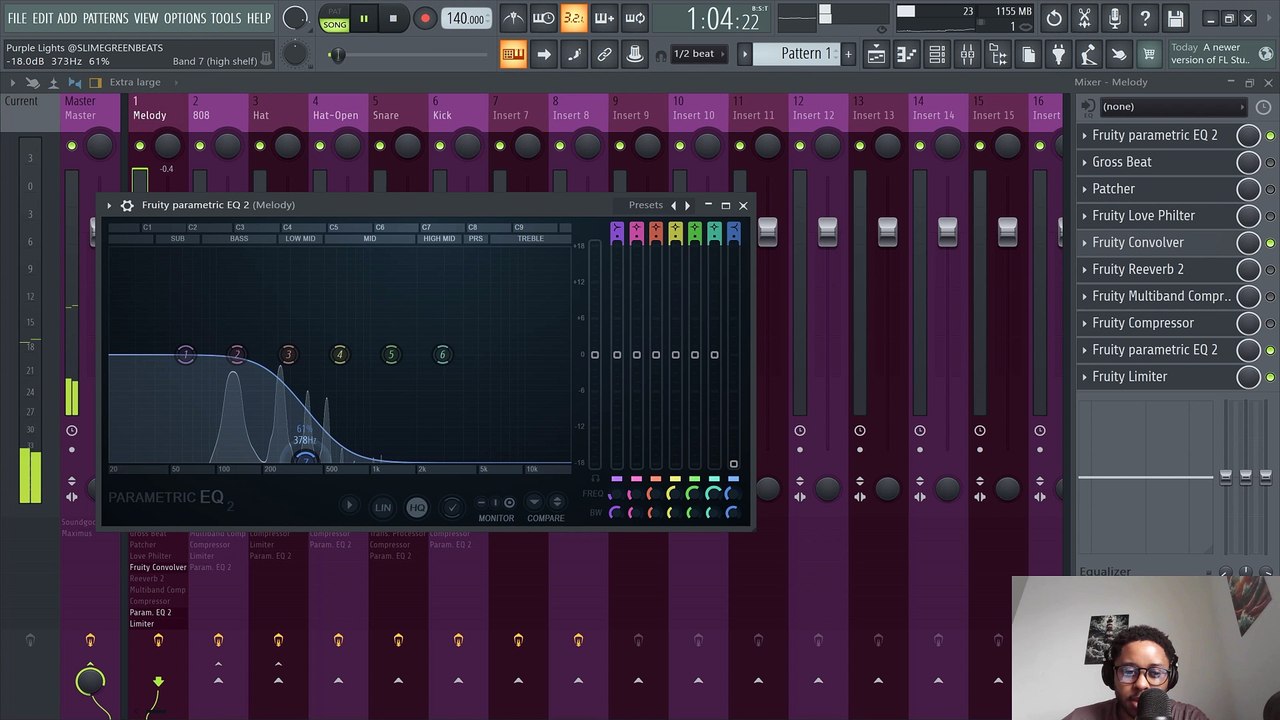
Task: Open the shopping cart content library icon
Action: 1149,54
